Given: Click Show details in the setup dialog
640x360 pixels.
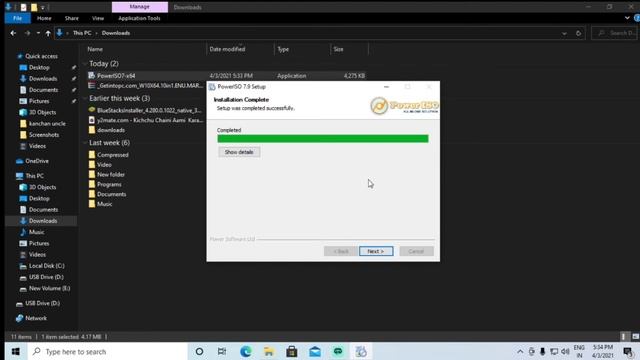Looking at the screenshot, I should [239, 152].
